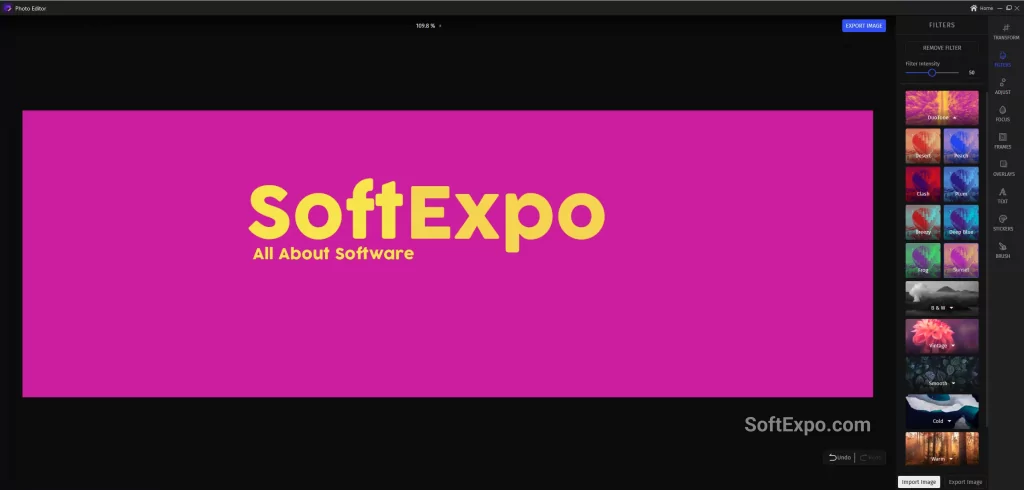Switch to the Filters tab
Viewport: 1024px width, 490px height.
[x=1002, y=58]
